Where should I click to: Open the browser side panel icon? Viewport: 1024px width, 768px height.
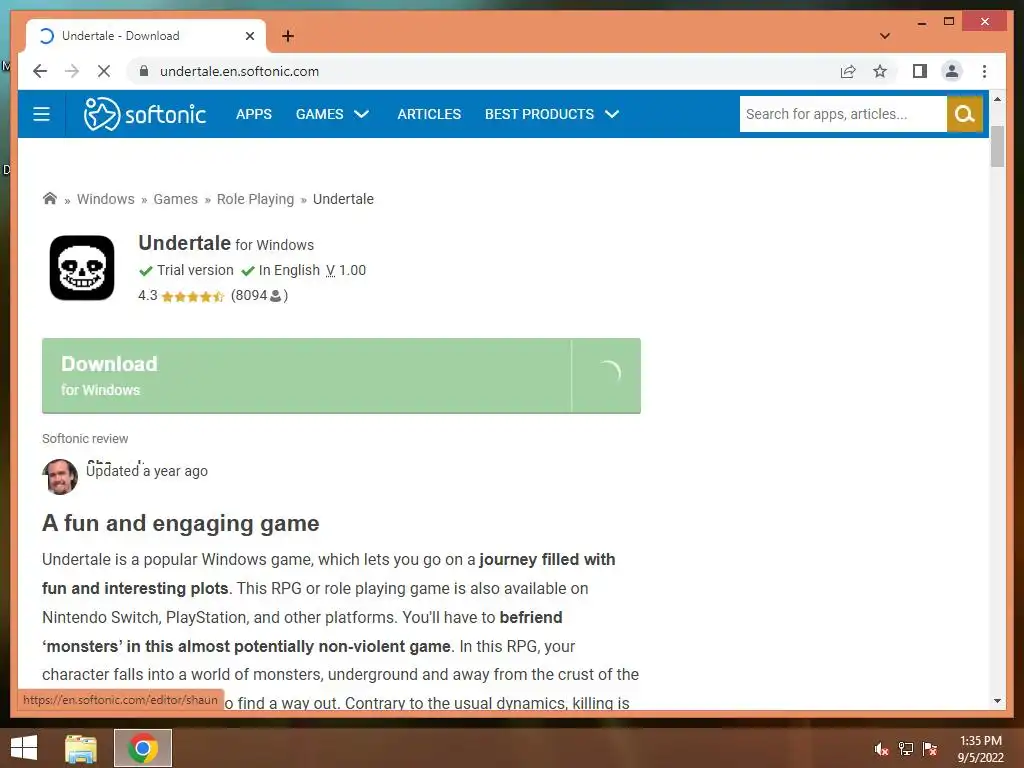tap(920, 71)
